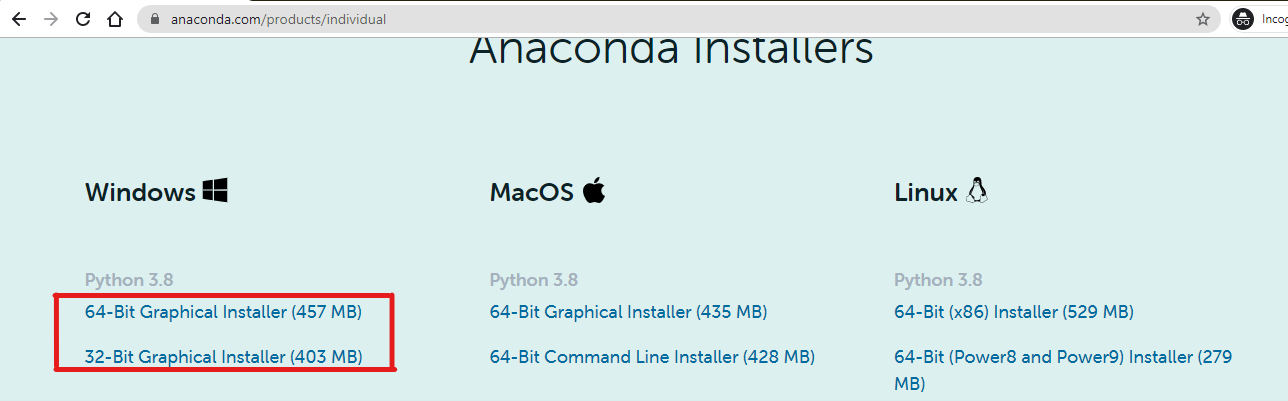Viewport: 1288px width, 401px height.
Task: Download Linux 64-Bit (x86) Installer
Action: (1014, 312)
